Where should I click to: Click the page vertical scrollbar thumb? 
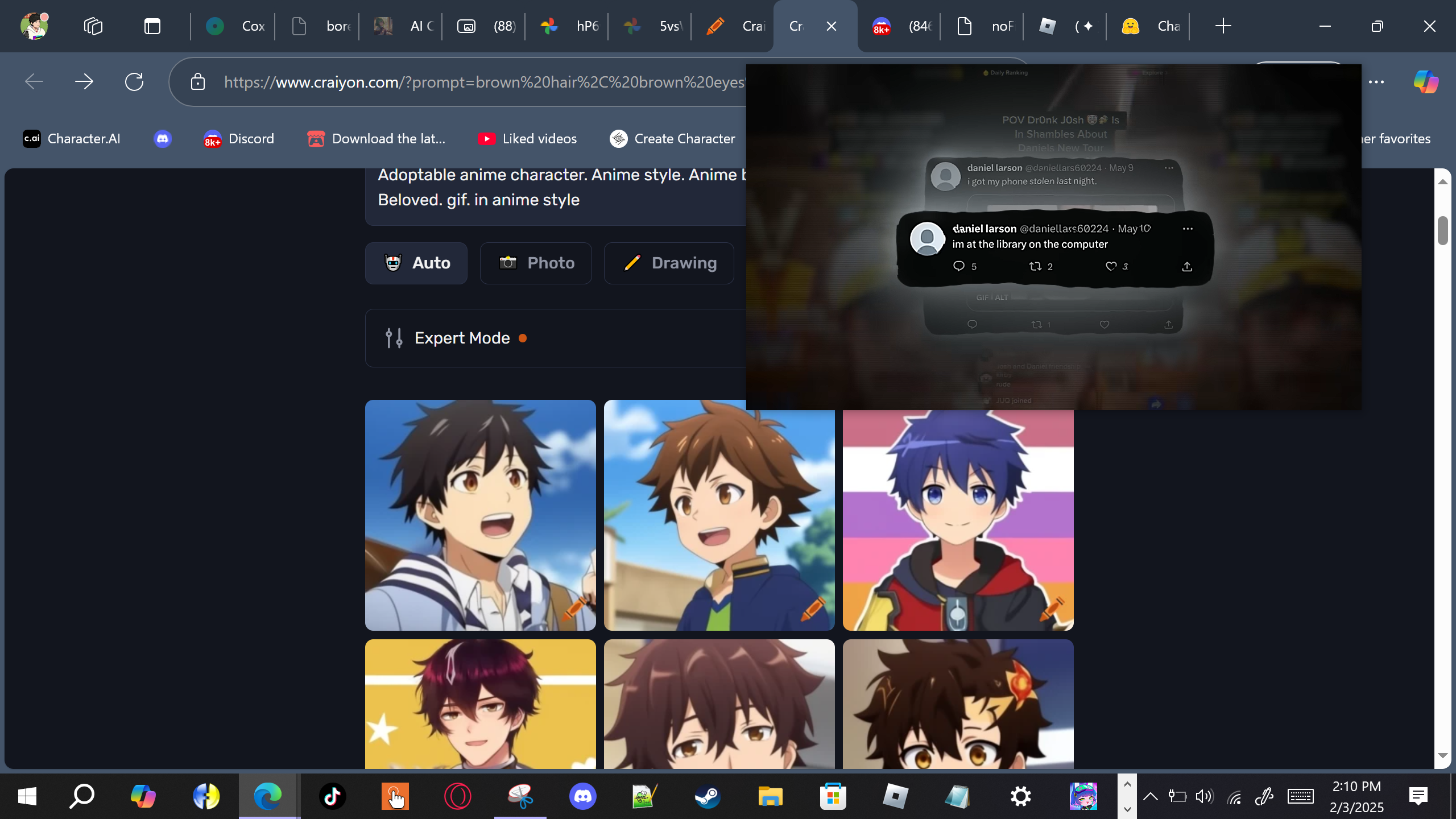1443,230
